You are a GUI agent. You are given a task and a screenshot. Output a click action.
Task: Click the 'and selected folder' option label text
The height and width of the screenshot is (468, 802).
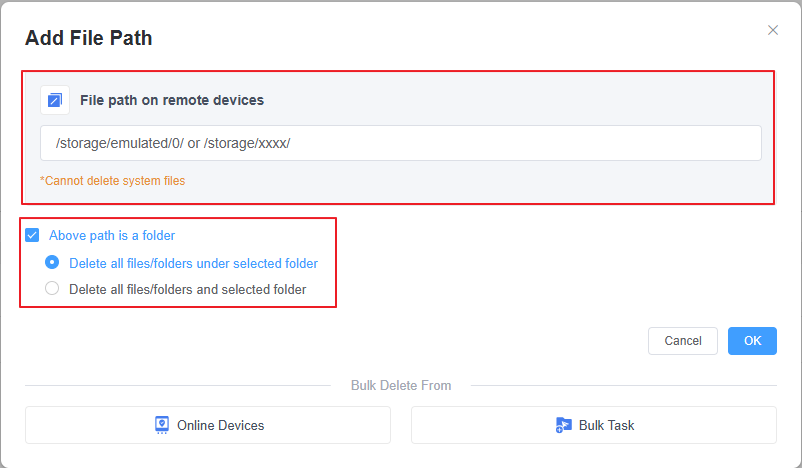click(187, 290)
